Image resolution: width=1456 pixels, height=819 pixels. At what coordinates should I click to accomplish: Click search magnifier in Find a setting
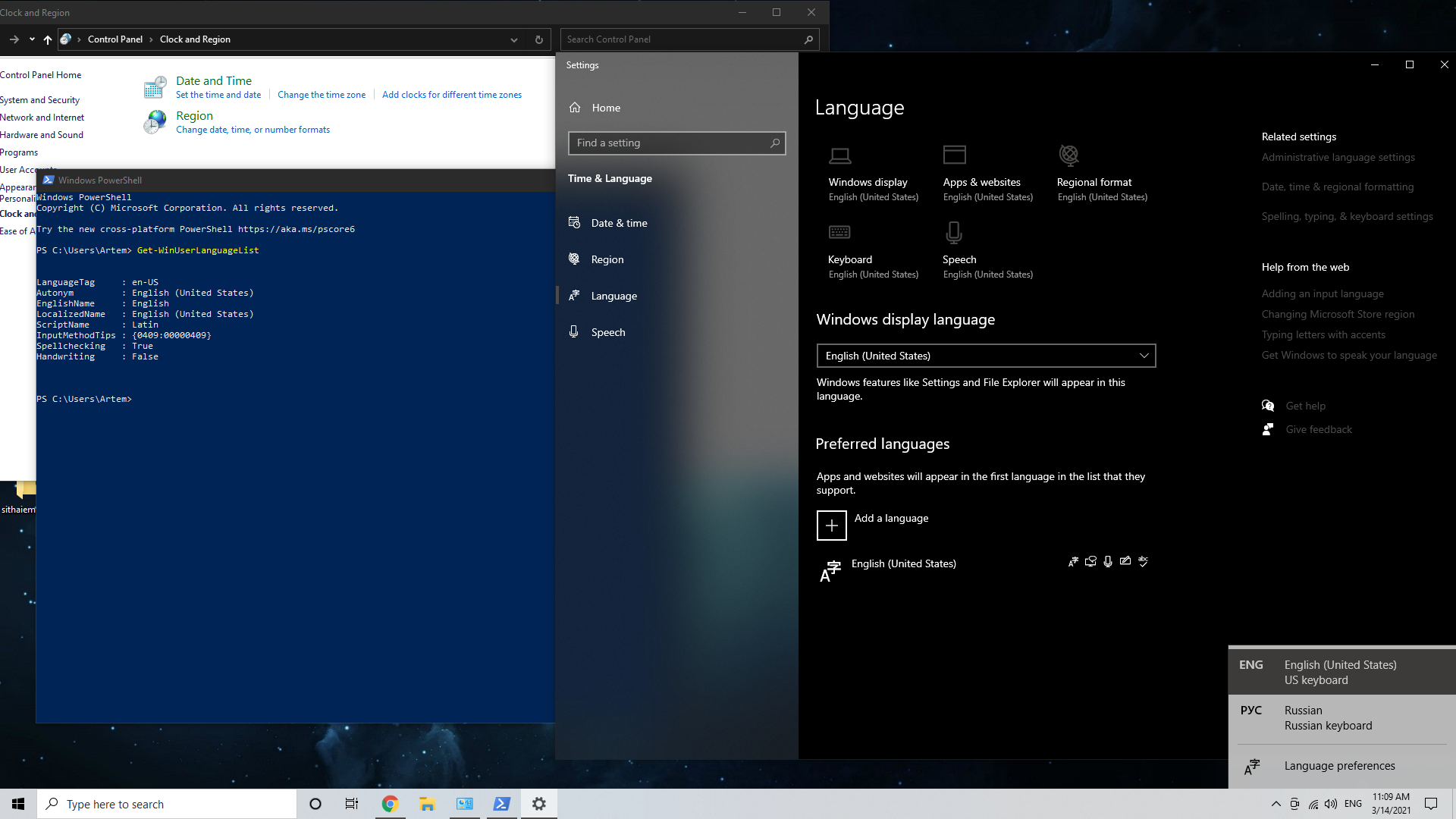(774, 143)
